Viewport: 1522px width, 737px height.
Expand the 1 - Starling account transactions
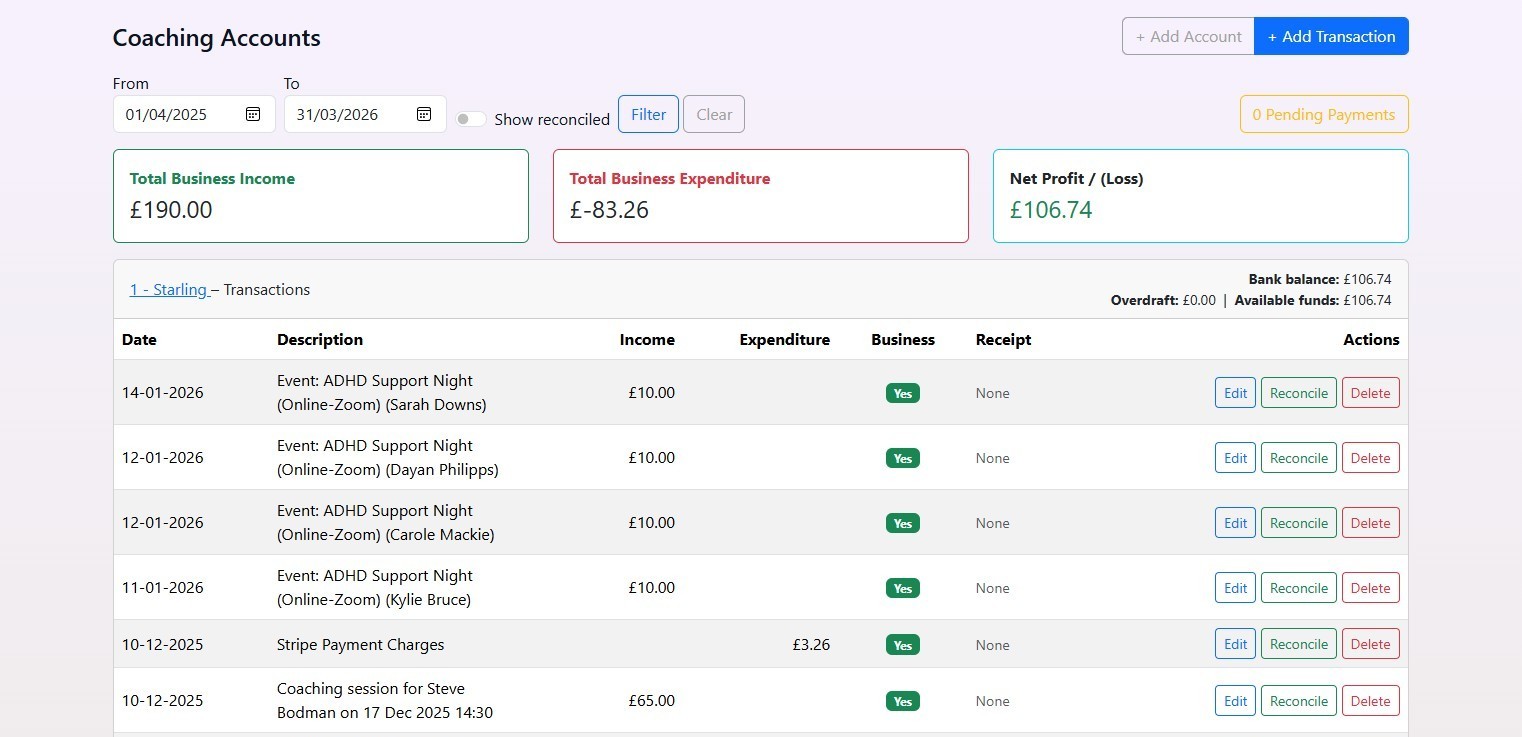168,289
